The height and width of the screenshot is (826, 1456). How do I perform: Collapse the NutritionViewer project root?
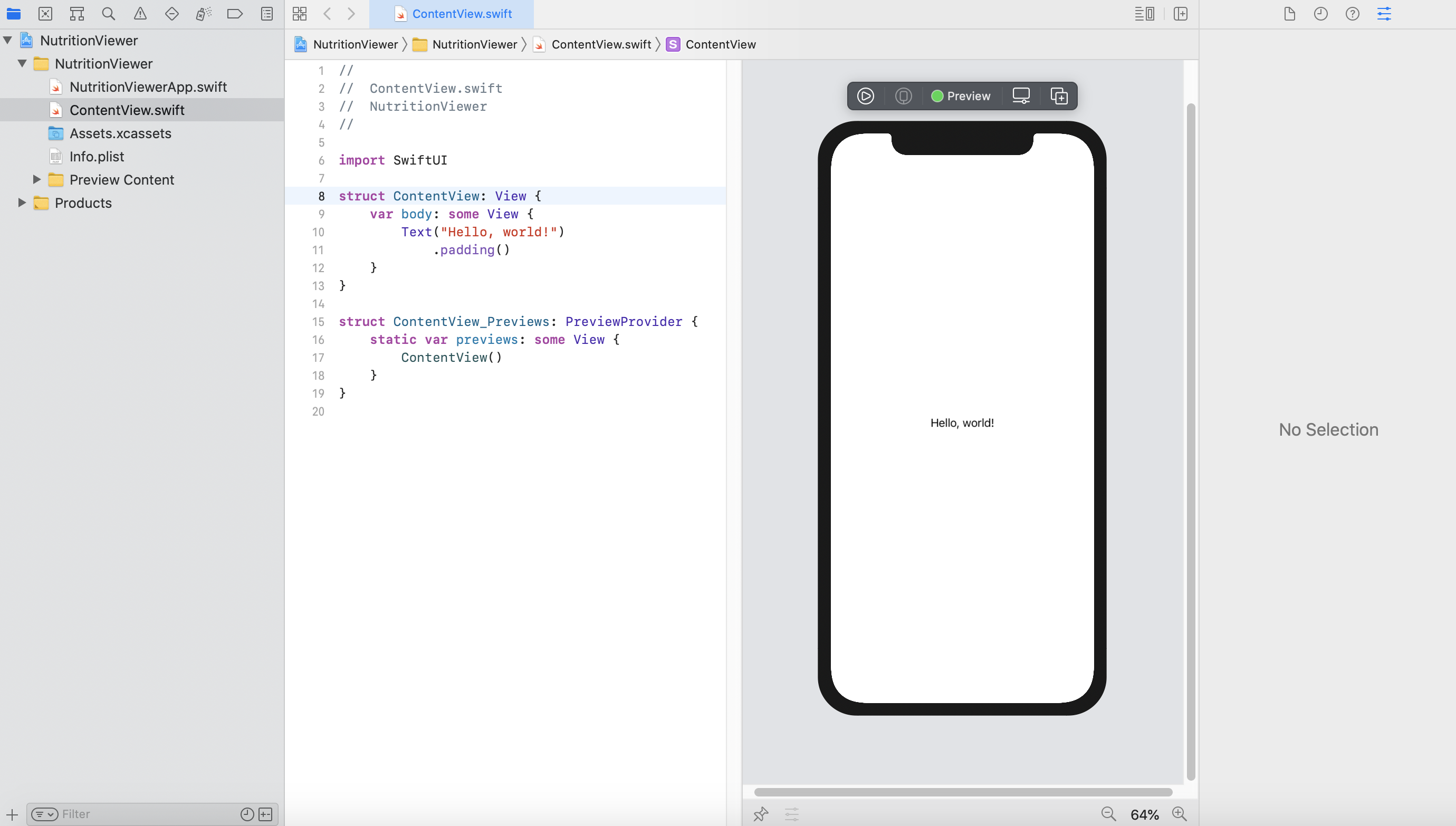tap(8, 40)
